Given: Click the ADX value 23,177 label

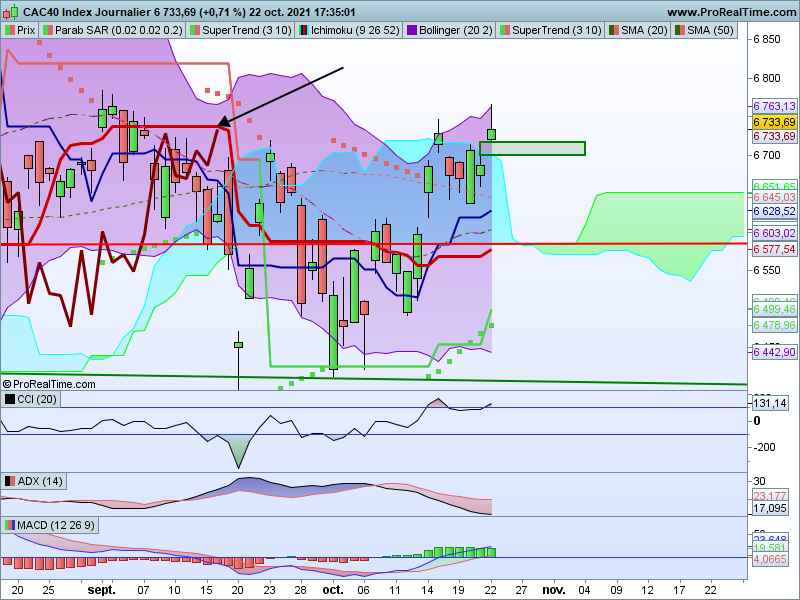Looking at the screenshot, I should (770, 496).
